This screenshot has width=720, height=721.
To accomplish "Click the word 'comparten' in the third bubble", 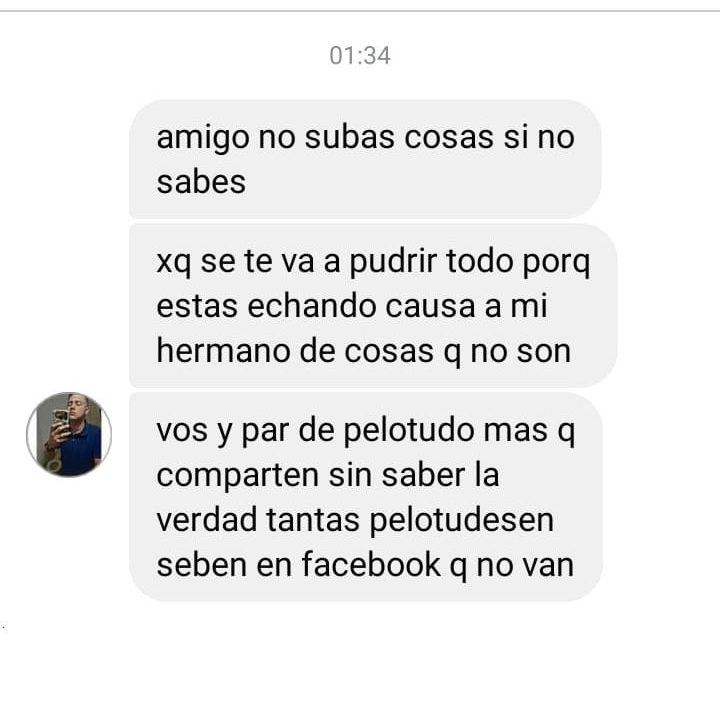I will (x=237, y=475).
